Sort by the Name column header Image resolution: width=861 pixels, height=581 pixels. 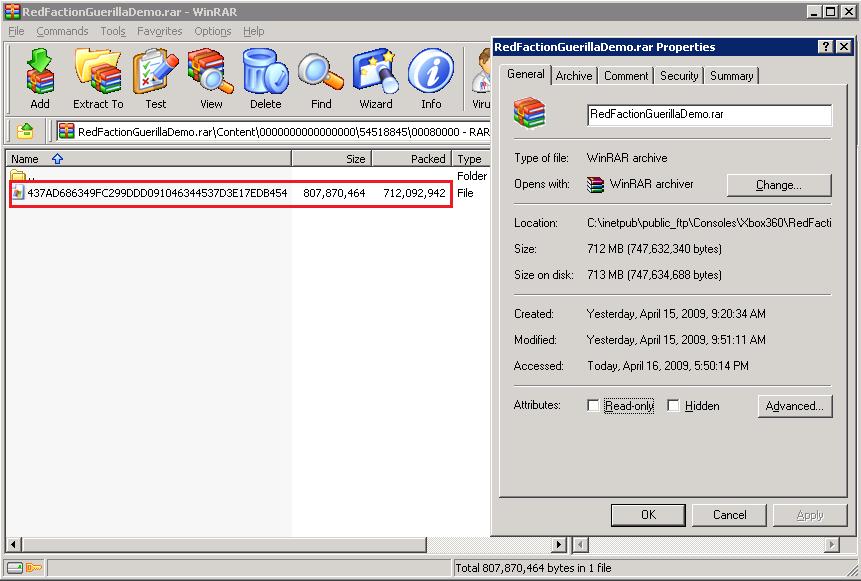point(148,159)
